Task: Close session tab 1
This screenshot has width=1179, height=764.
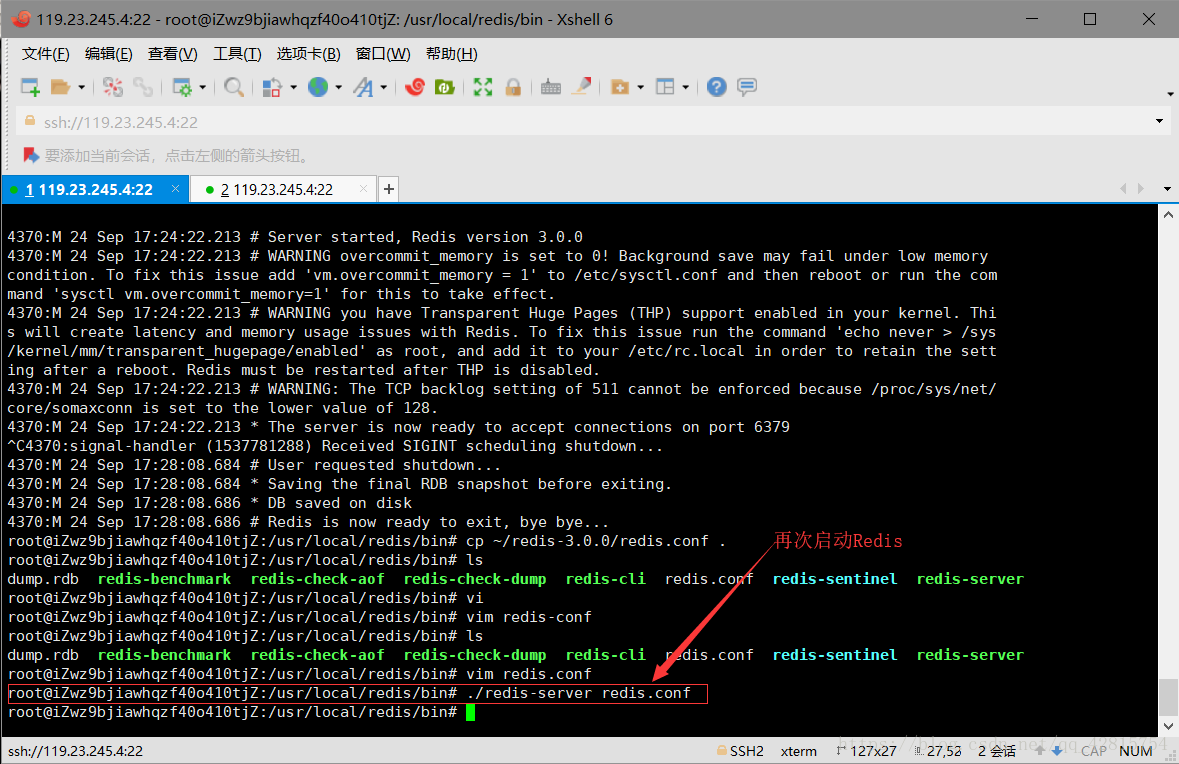Action: pyautogui.click(x=175, y=189)
